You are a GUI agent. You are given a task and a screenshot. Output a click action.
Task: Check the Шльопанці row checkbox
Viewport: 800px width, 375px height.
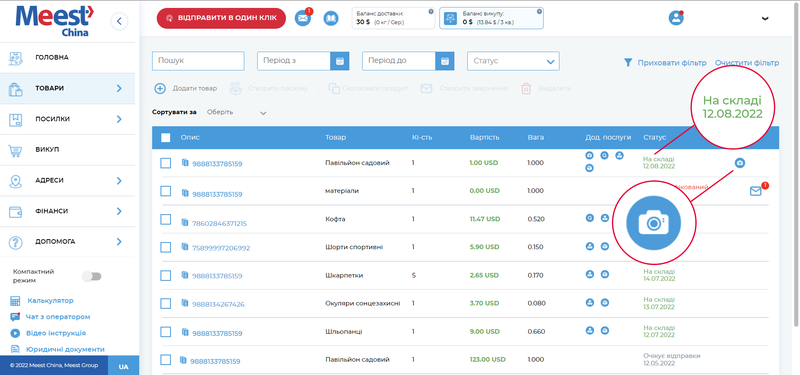tap(165, 332)
